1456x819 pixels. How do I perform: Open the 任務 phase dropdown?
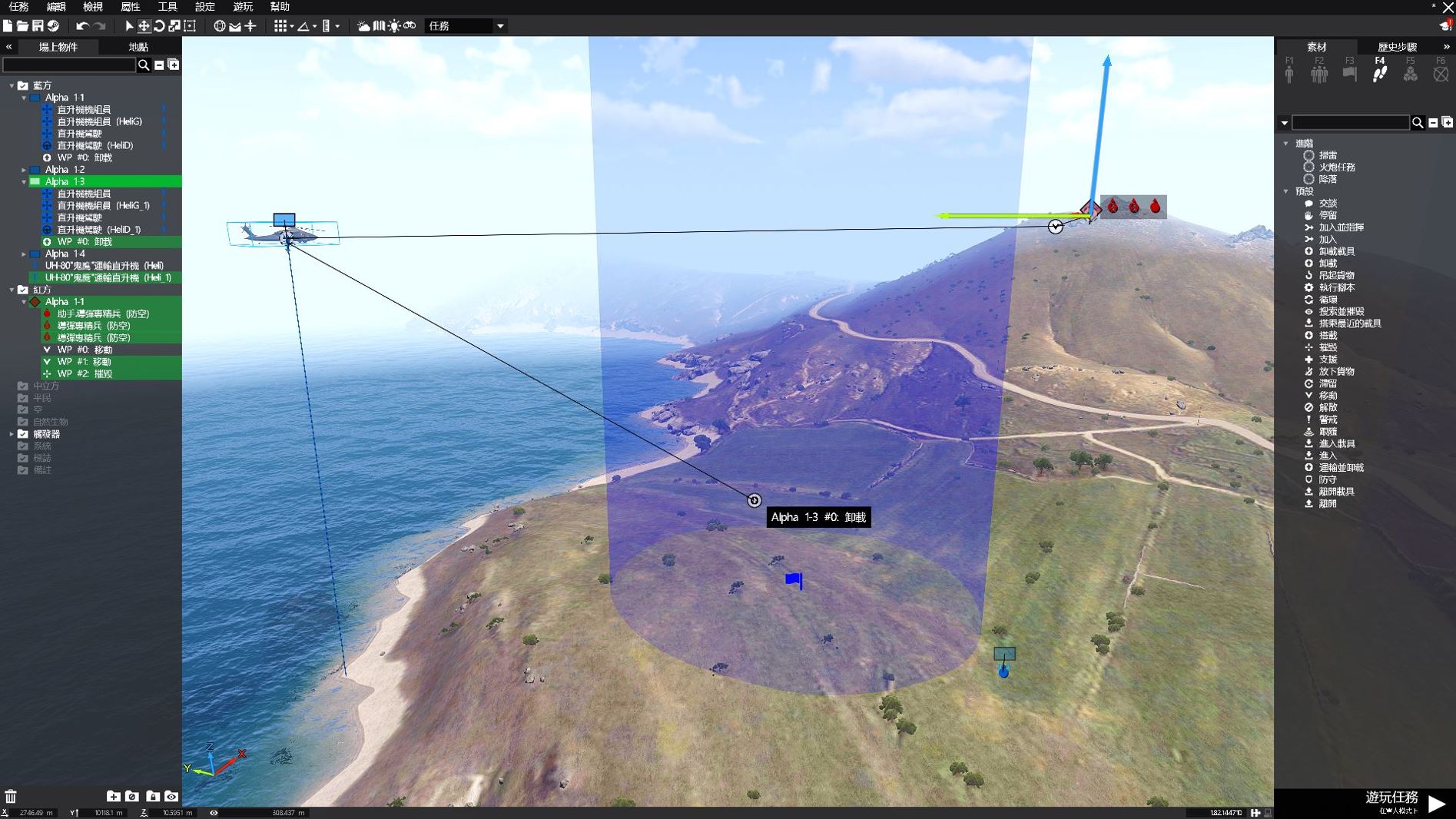(x=466, y=25)
